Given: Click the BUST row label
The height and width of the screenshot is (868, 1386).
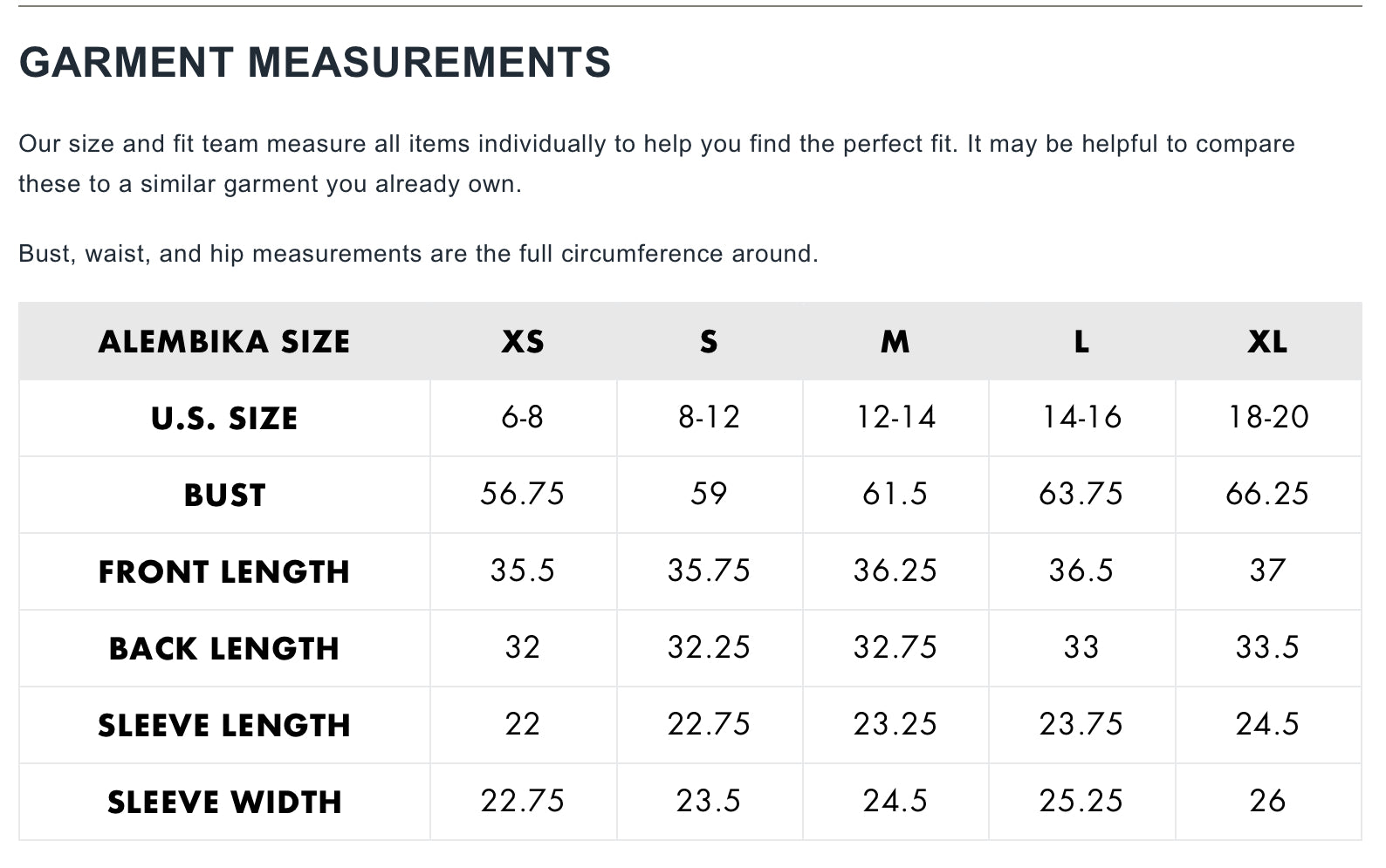Looking at the screenshot, I should click(x=224, y=496).
